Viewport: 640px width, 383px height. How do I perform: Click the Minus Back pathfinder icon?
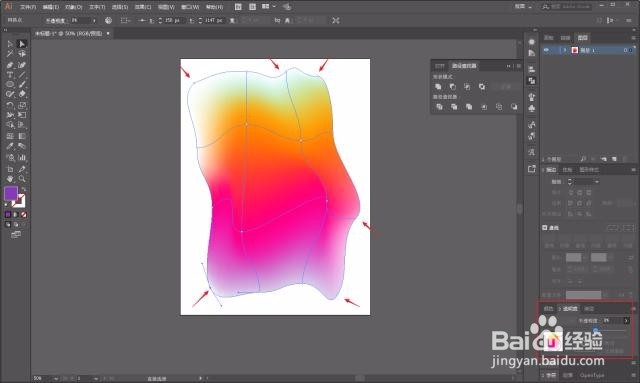tap(514, 107)
